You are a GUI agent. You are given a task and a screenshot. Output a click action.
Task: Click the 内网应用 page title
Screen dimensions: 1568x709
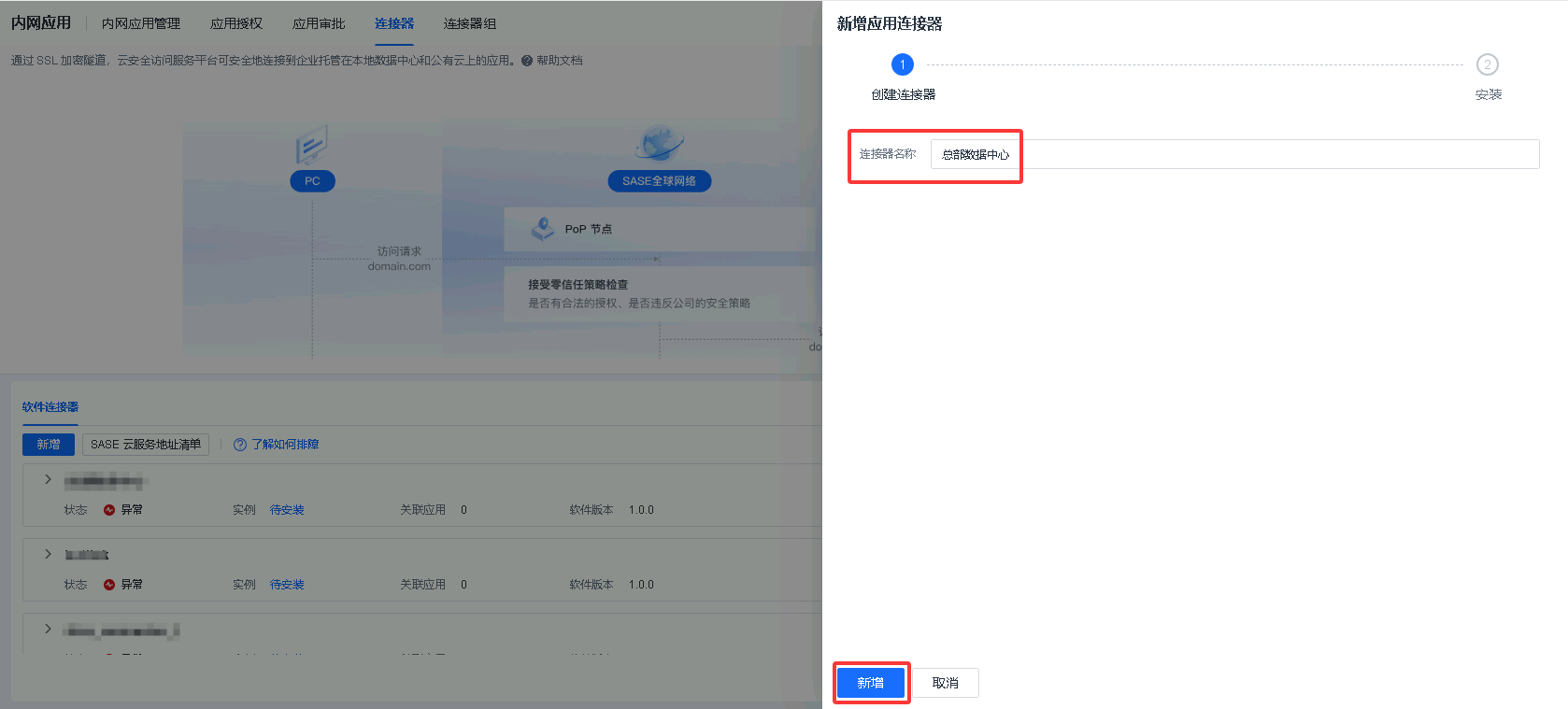(41, 23)
